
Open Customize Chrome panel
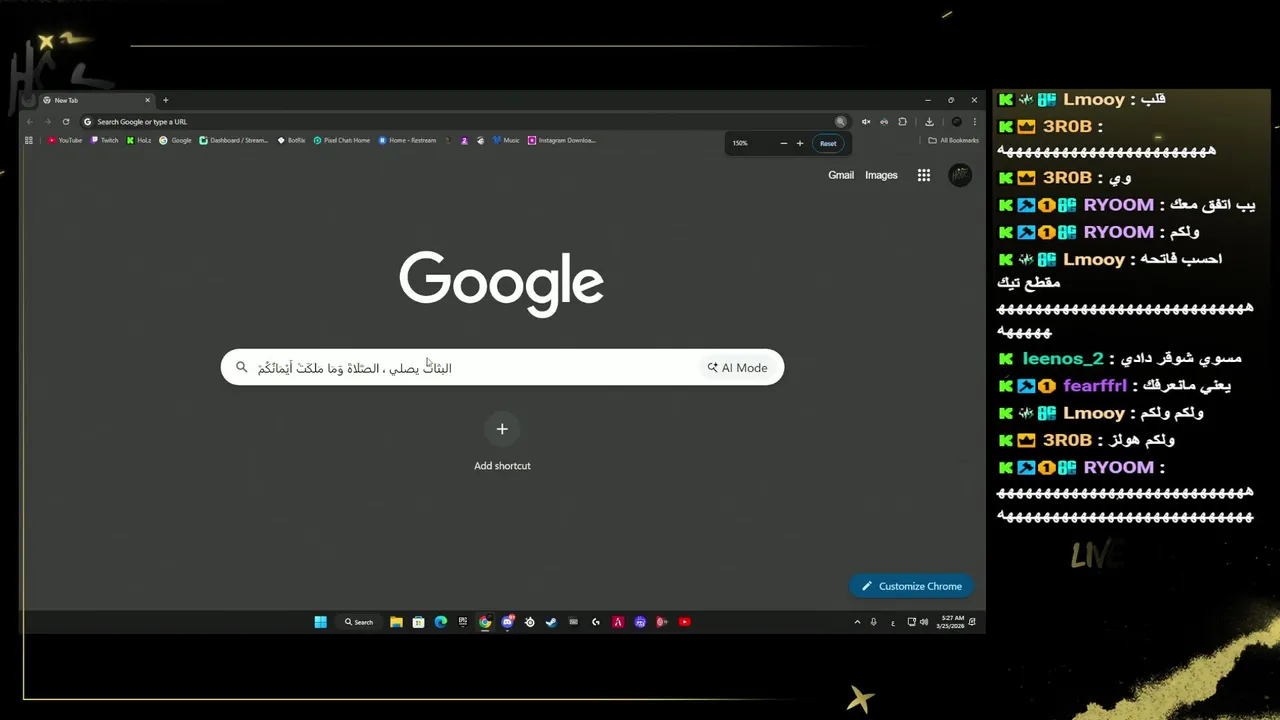click(911, 586)
